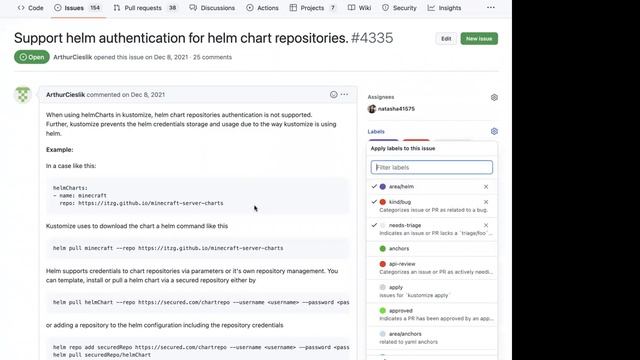
Task: Open the Wiki tab
Action: 360,8
